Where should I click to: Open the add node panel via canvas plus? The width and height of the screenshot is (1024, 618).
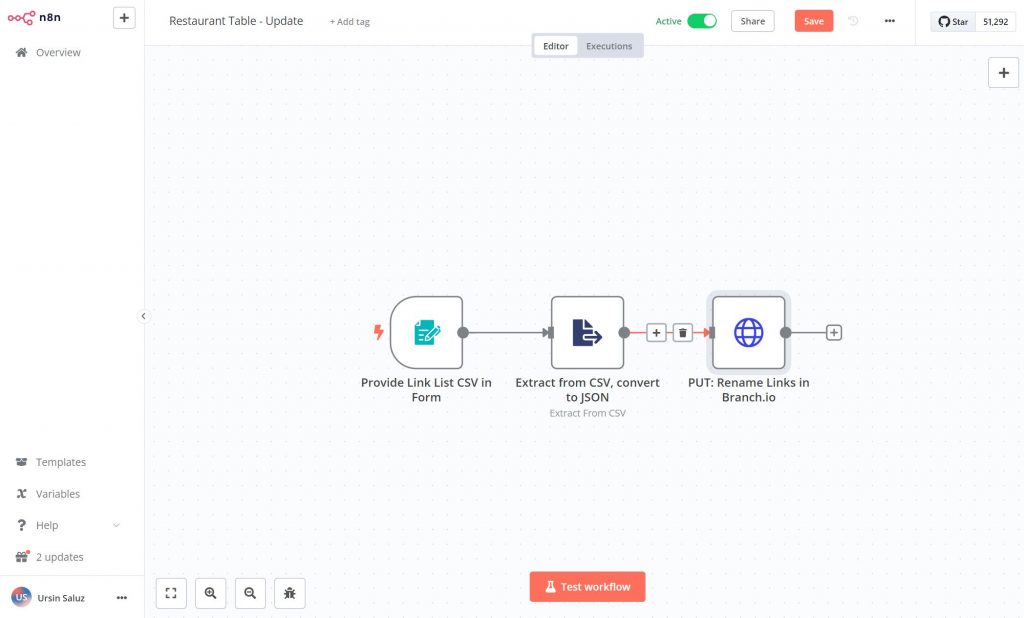pyautogui.click(x=1003, y=73)
